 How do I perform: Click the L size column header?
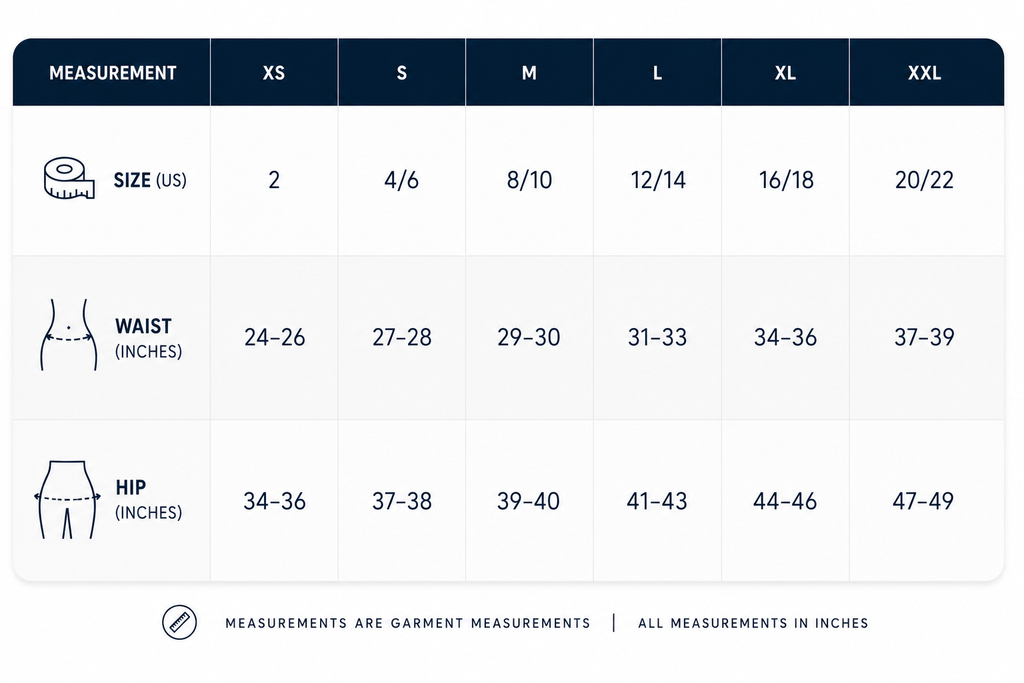(x=658, y=72)
